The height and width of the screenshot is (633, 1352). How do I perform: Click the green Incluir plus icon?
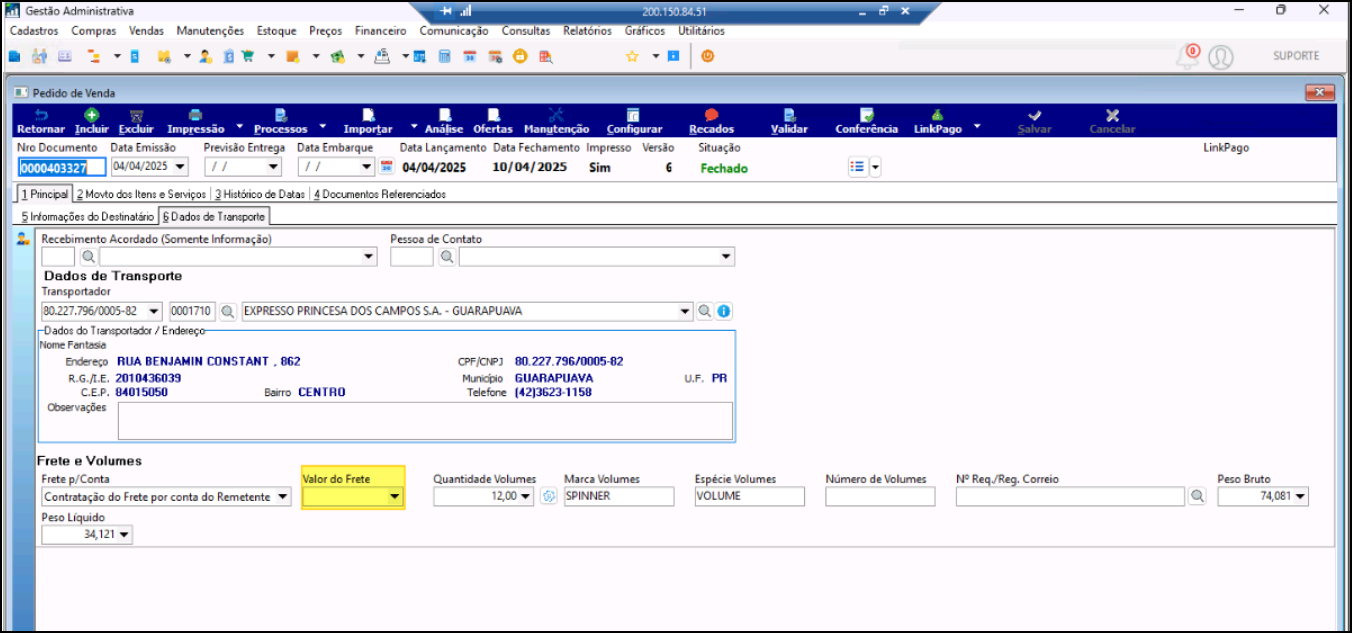(x=92, y=115)
